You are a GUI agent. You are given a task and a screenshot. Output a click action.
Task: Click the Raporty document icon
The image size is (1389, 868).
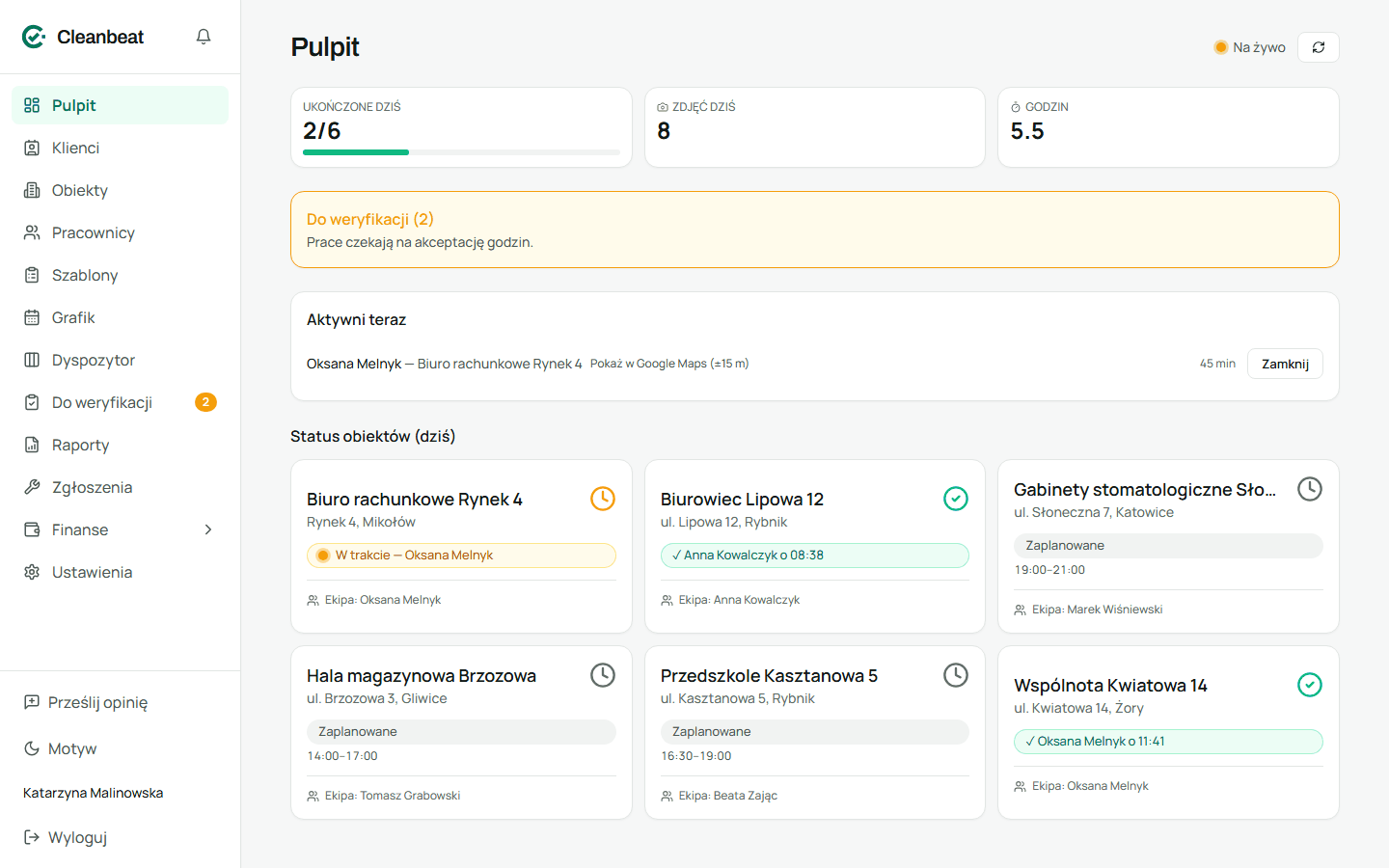(x=32, y=445)
